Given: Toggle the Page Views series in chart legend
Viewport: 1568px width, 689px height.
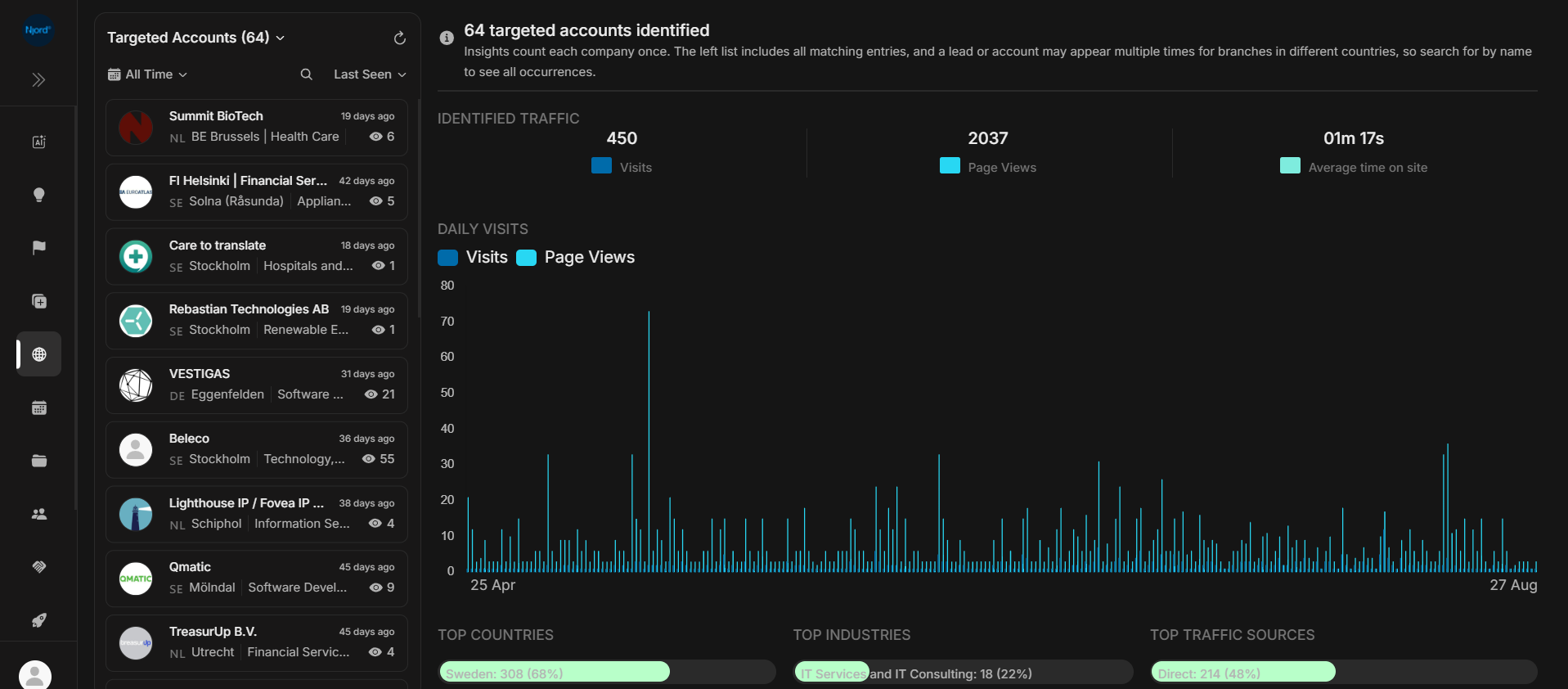Looking at the screenshot, I should [576, 257].
